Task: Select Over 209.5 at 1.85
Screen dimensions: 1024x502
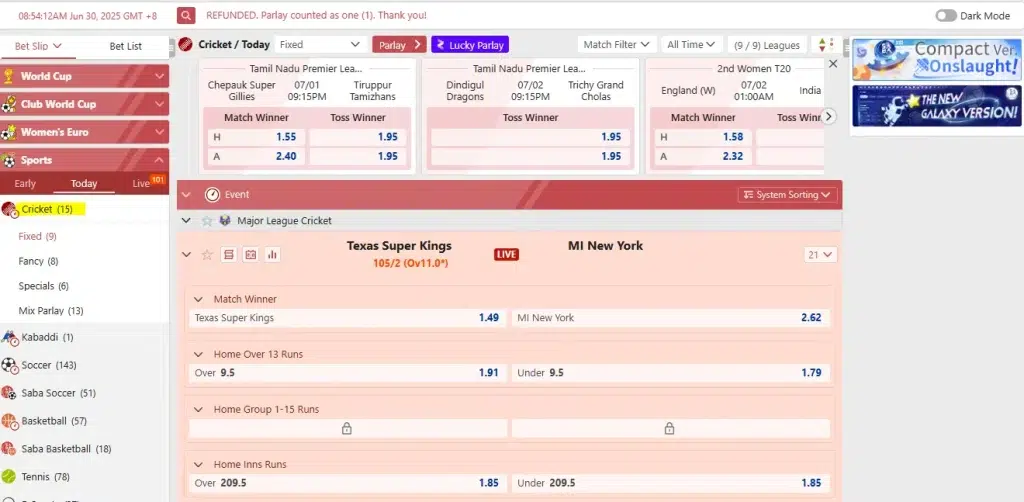Action: pyautogui.click(x=347, y=483)
